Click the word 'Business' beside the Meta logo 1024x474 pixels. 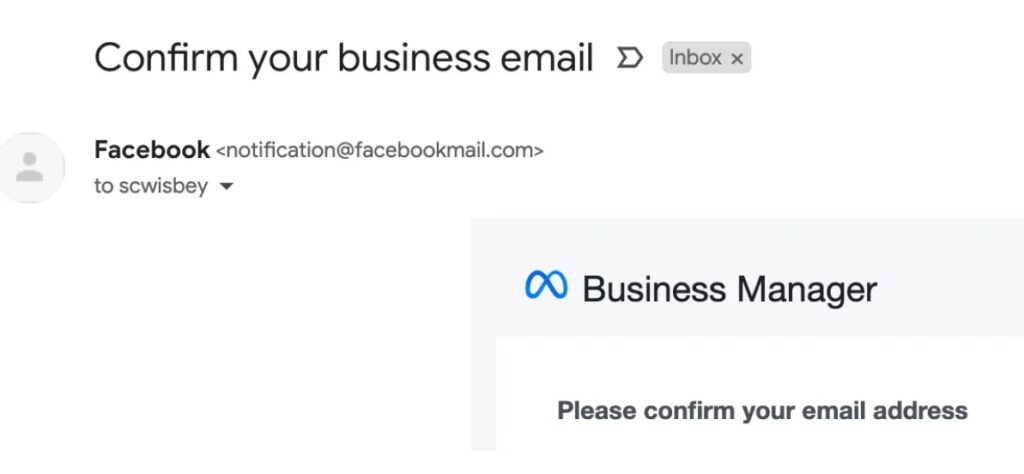pos(653,289)
